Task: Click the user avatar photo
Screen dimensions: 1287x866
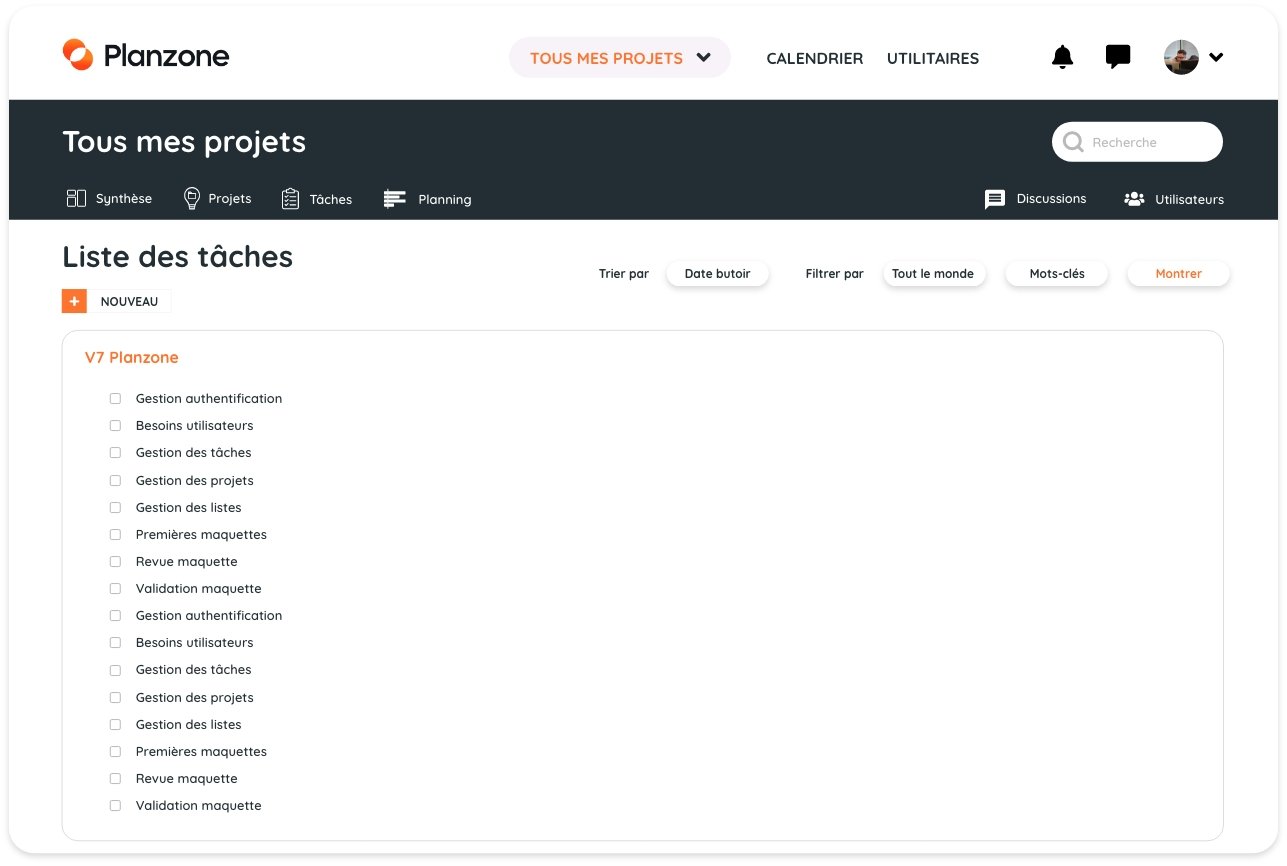Action: [x=1181, y=57]
